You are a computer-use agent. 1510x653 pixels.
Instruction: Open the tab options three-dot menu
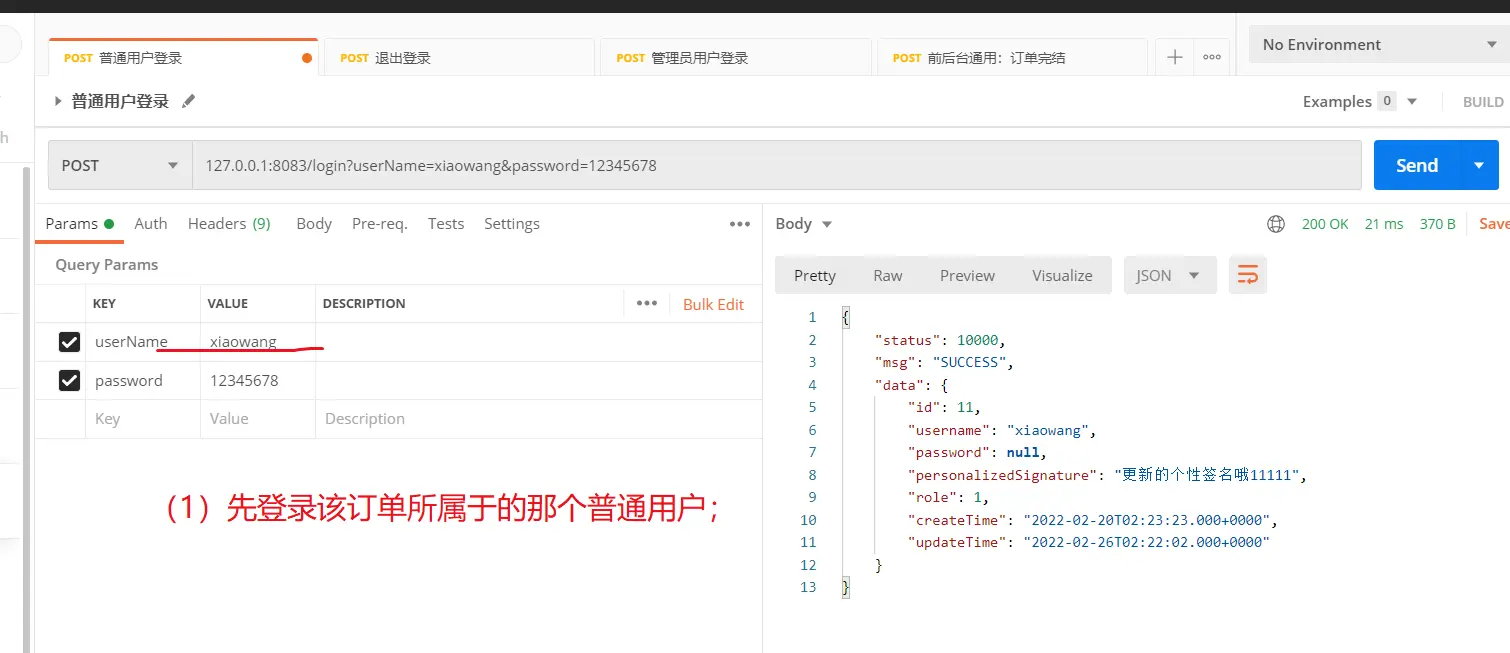pos(1212,58)
